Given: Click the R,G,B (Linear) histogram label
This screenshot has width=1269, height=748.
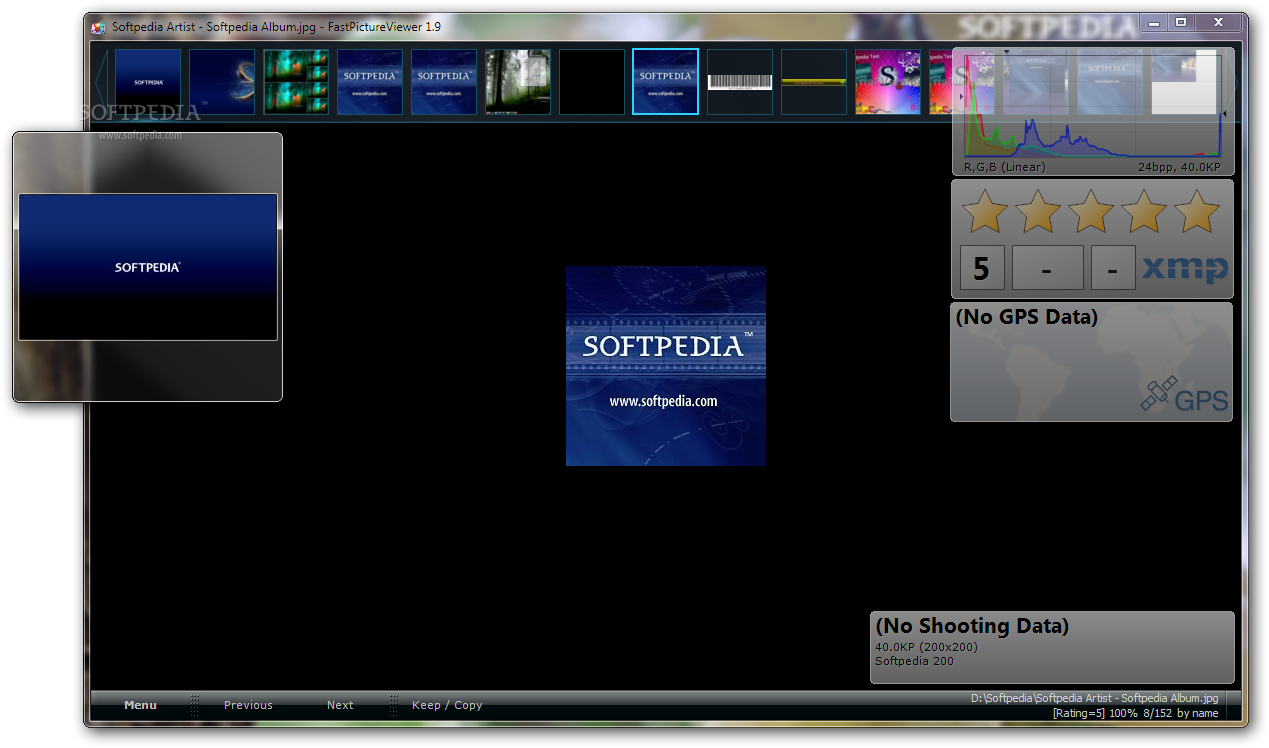Looking at the screenshot, I should coord(1005,167).
